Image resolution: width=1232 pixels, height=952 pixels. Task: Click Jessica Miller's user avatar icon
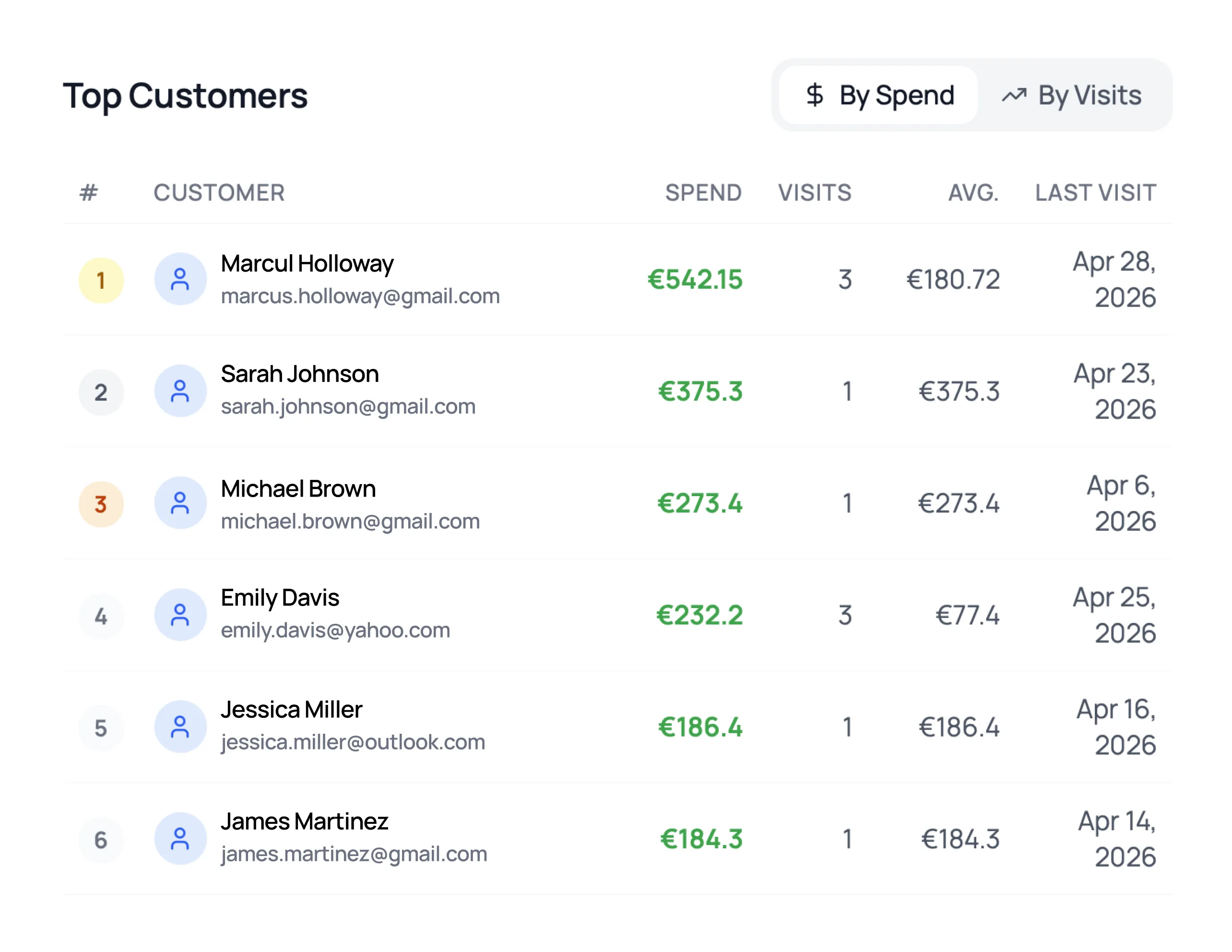click(180, 726)
